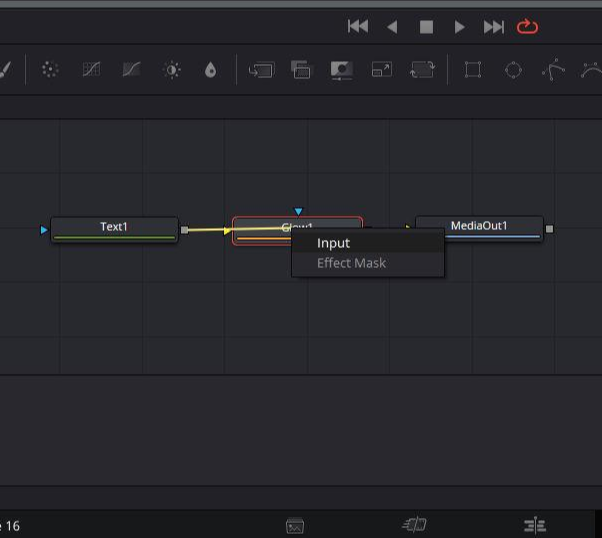The width and height of the screenshot is (602, 538).
Task: Add an Ellipse mask
Action: tap(513, 70)
